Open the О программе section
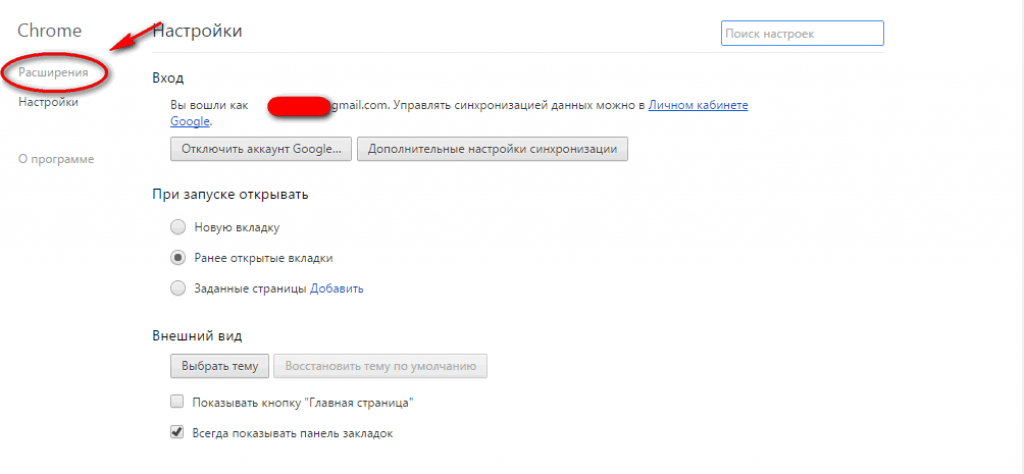The height and width of the screenshot is (474, 1024). pos(56,159)
